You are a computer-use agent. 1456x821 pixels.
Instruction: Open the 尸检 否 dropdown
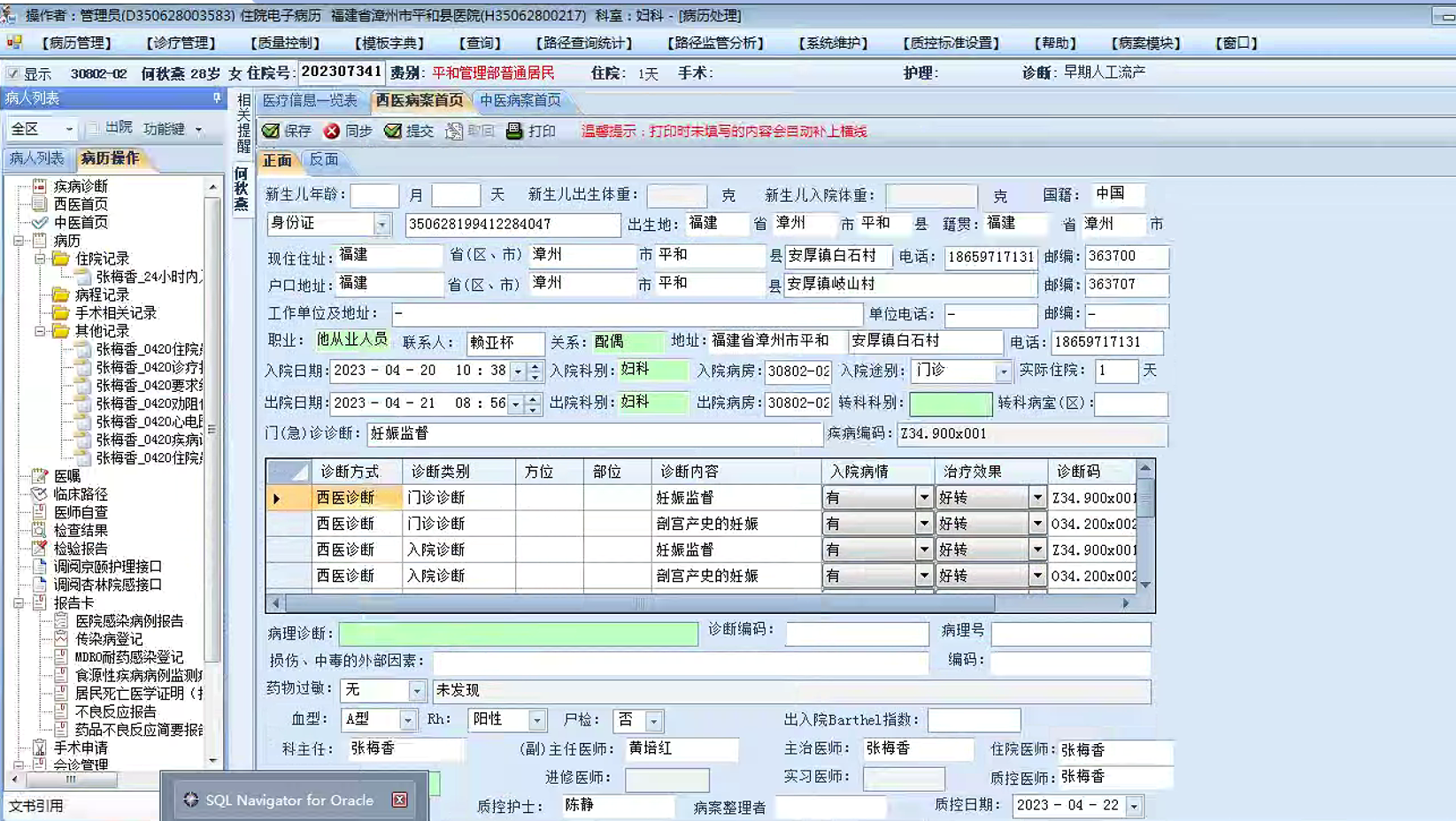653,720
